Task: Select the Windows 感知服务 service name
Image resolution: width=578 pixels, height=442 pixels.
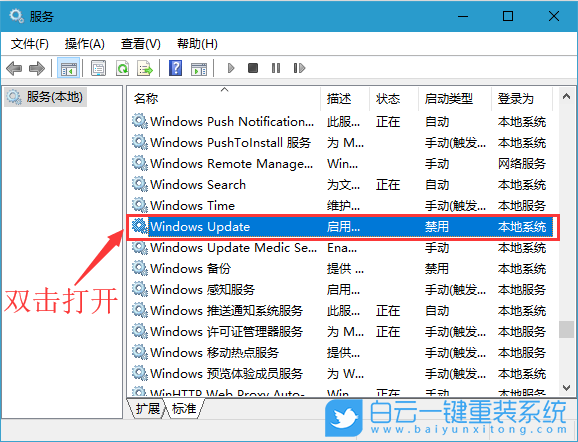Action: [x=202, y=289]
